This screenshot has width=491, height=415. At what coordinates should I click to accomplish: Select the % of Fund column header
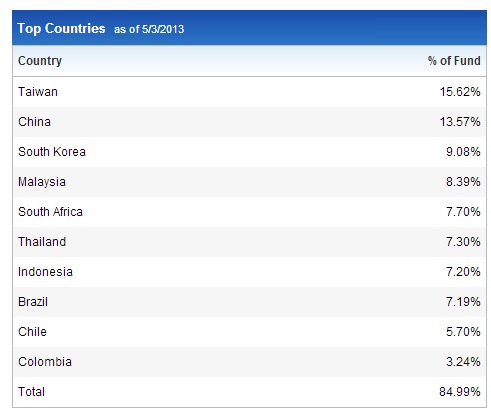pyautogui.click(x=454, y=61)
